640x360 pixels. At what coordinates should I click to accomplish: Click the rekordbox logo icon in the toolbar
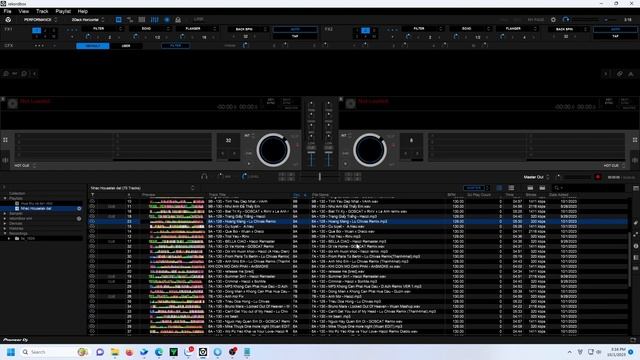[8, 20]
